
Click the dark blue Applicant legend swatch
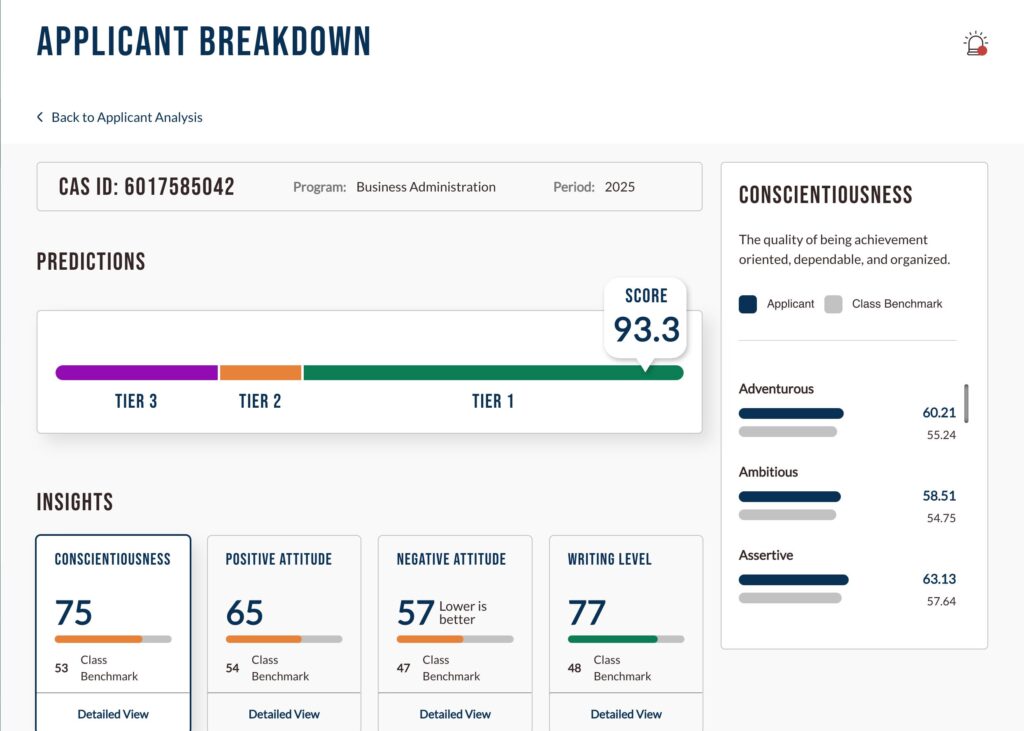[748, 304]
